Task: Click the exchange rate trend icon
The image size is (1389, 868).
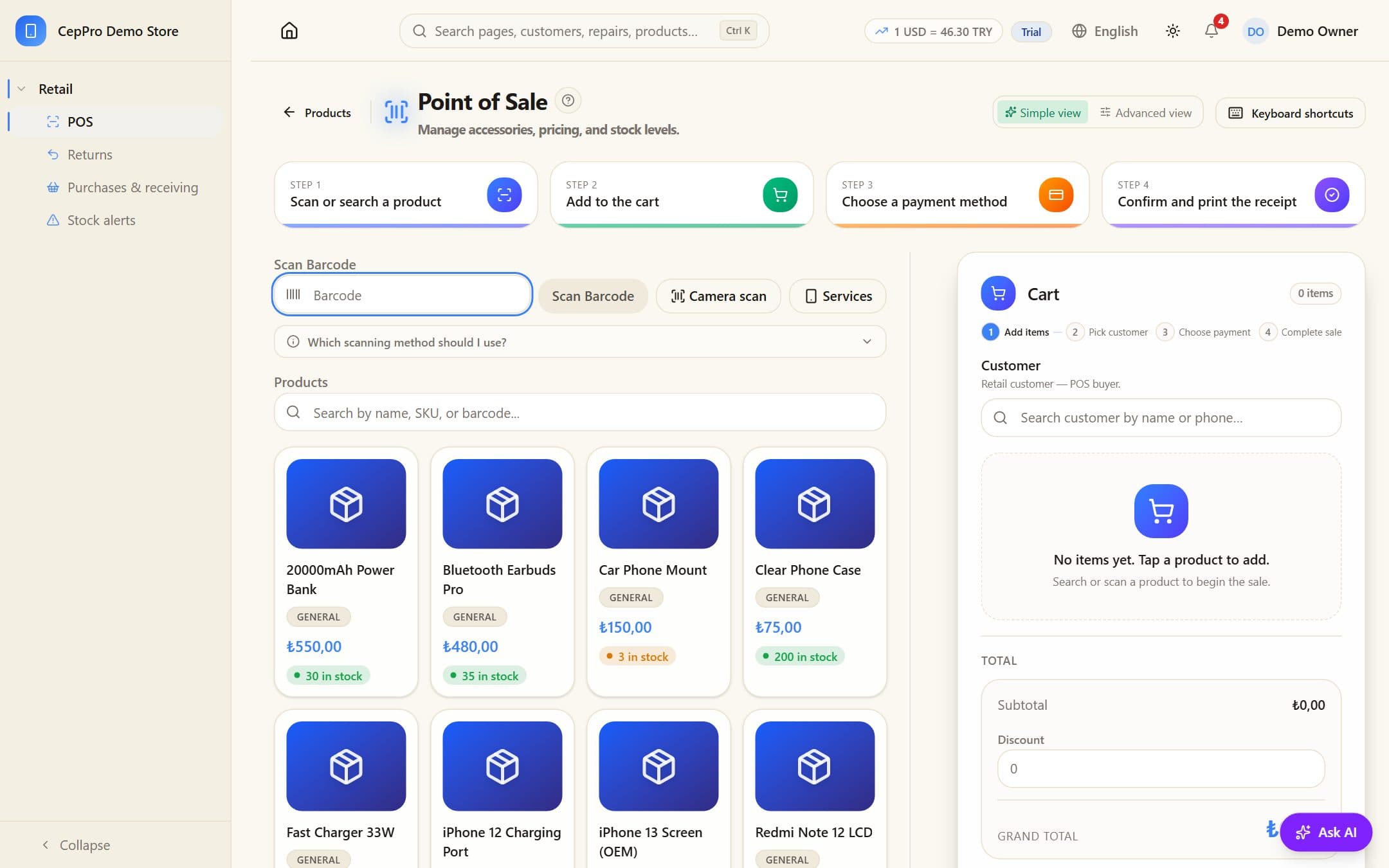Action: pyautogui.click(x=881, y=31)
